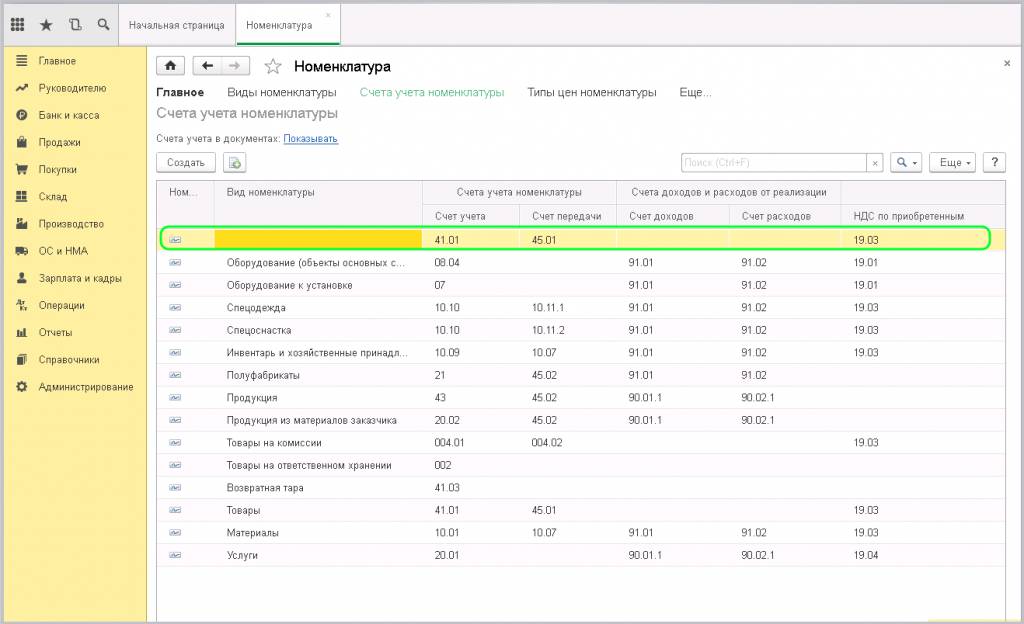Expand the search magnifier dropdown
1024x624 pixels.
(x=906, y=163)
